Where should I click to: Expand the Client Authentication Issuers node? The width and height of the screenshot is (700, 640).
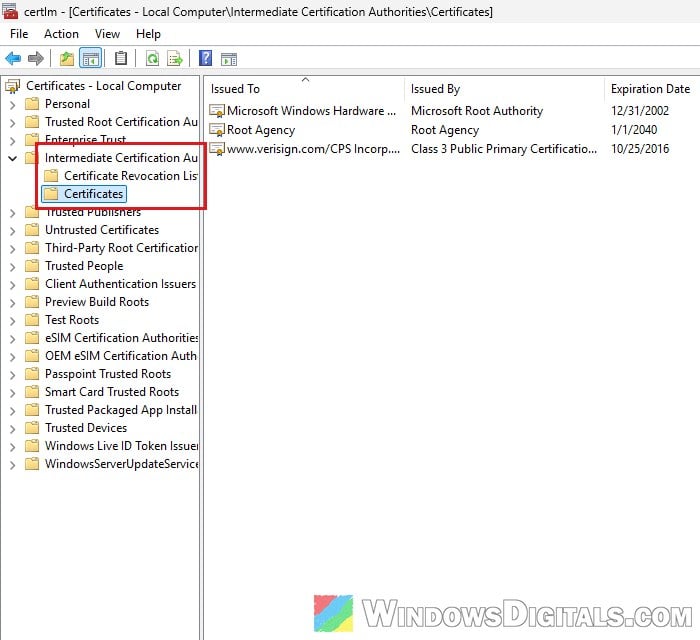pyautogui.click(x=12, y=285)
